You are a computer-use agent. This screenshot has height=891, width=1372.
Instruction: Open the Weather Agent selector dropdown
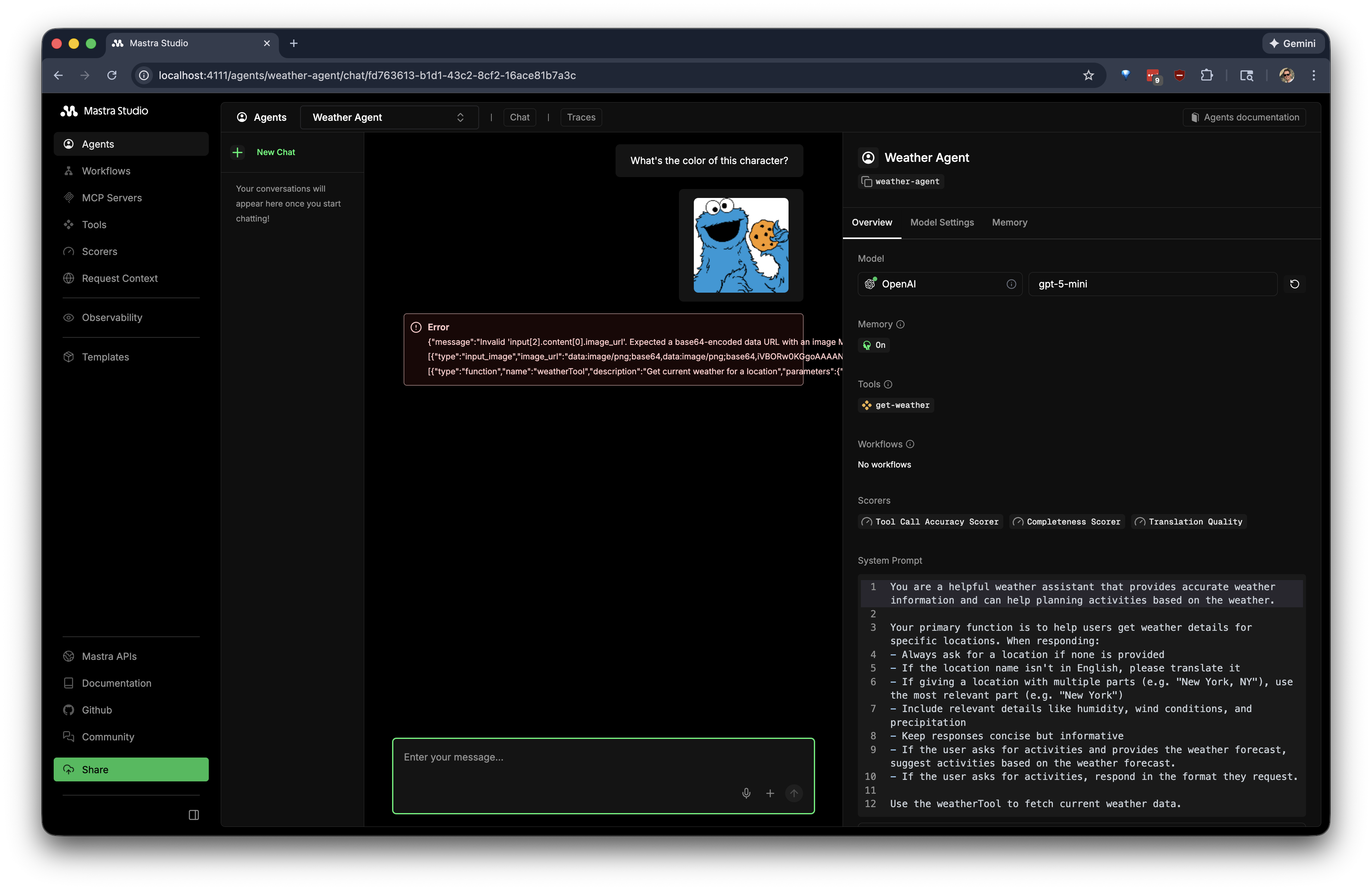[x=389, y=117]
